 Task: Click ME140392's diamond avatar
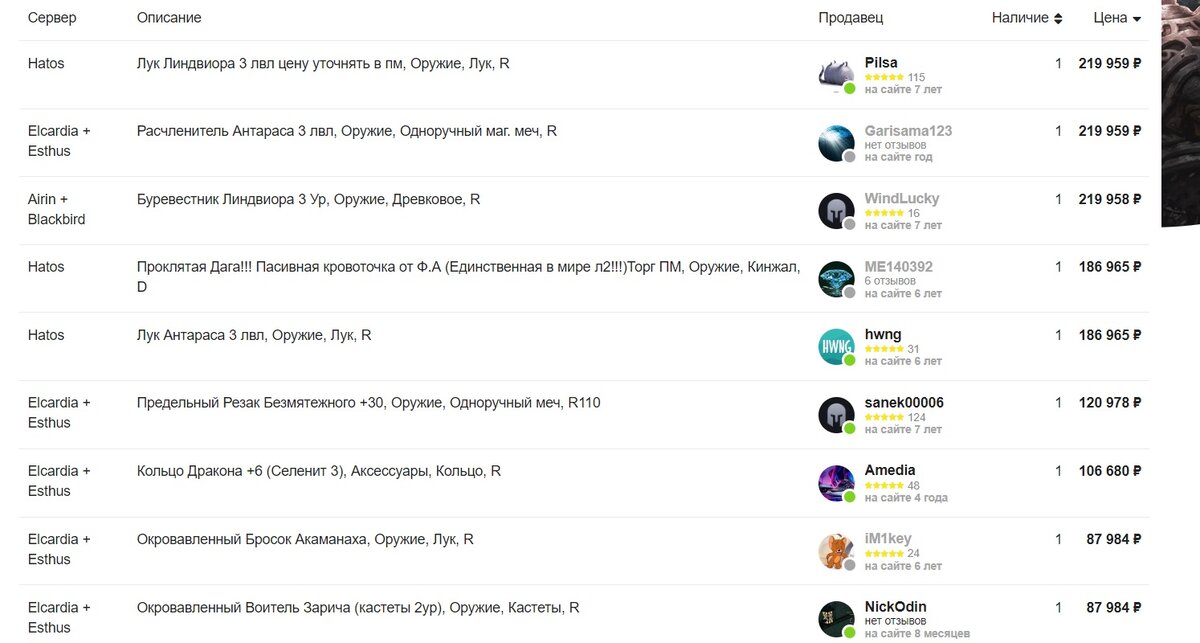(x=836, y=279)
